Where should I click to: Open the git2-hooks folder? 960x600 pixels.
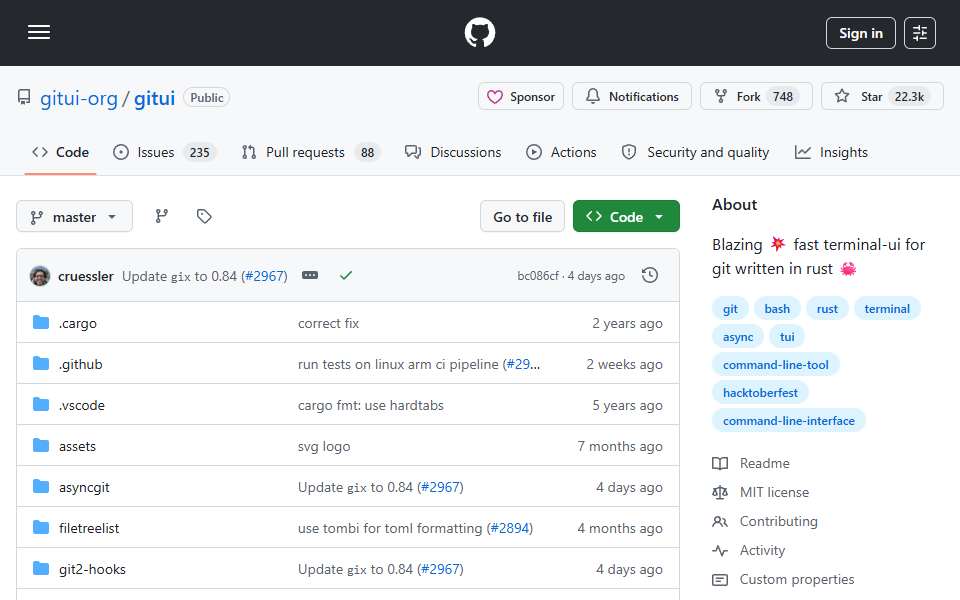(x=92, y=569)
